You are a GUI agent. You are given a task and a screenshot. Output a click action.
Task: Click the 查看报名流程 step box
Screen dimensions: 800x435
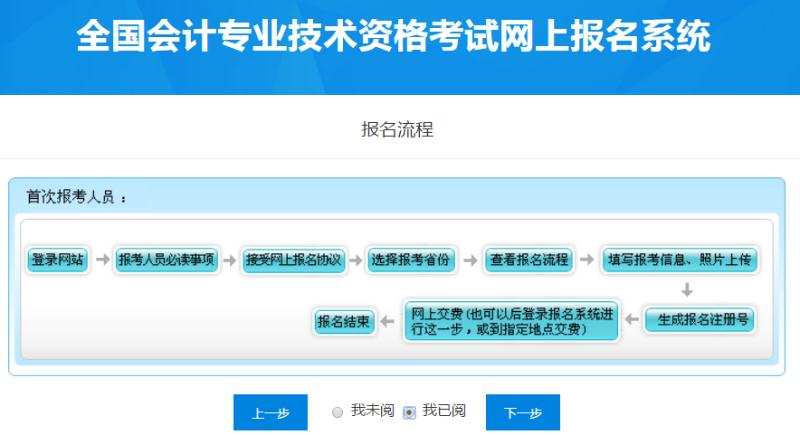click(x=529, y=260)
